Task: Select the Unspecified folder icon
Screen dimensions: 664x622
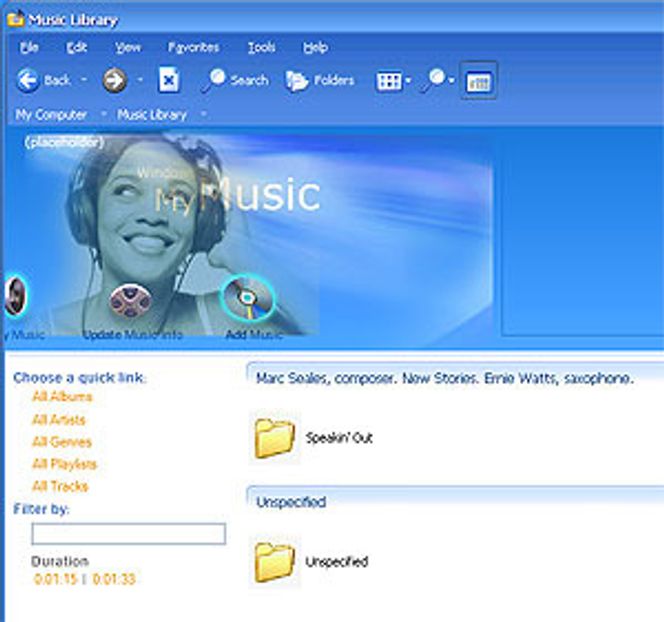Action: tap(275, 561)
